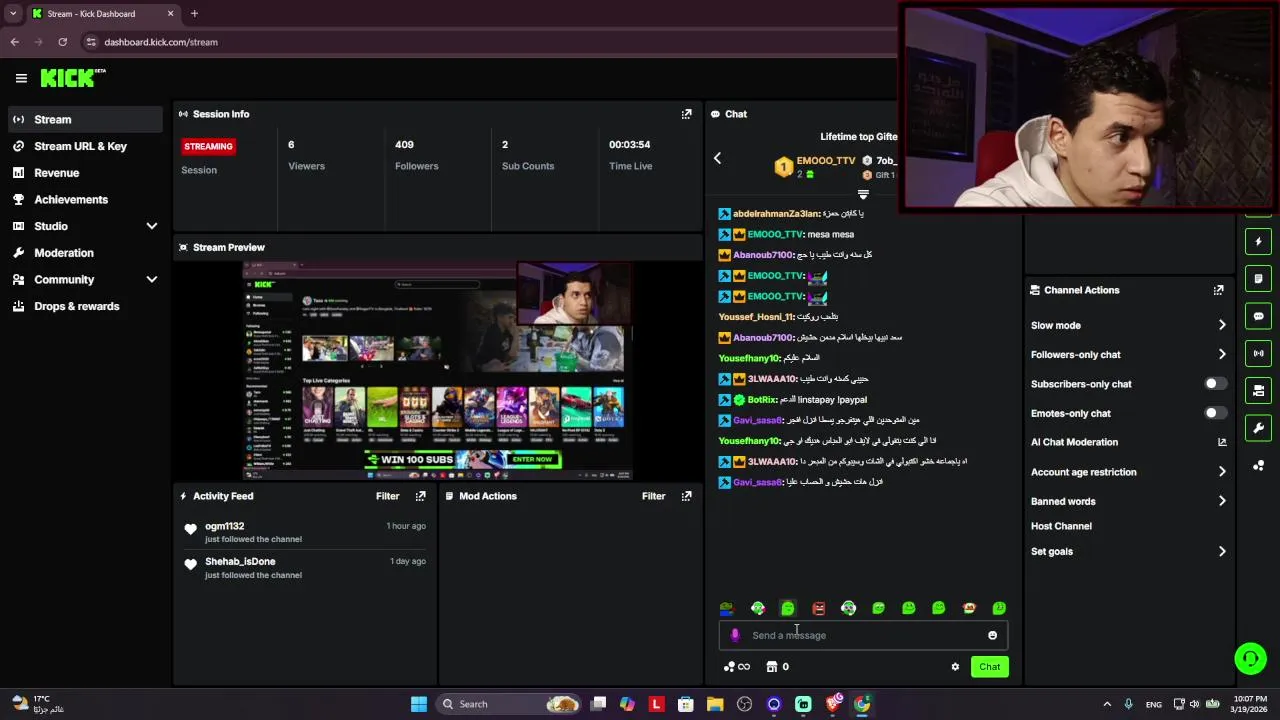Image resolution: width=1280 pixels, height=720 pixels.
Task: Click the 409 Followers count
Action: coord(404,145)
